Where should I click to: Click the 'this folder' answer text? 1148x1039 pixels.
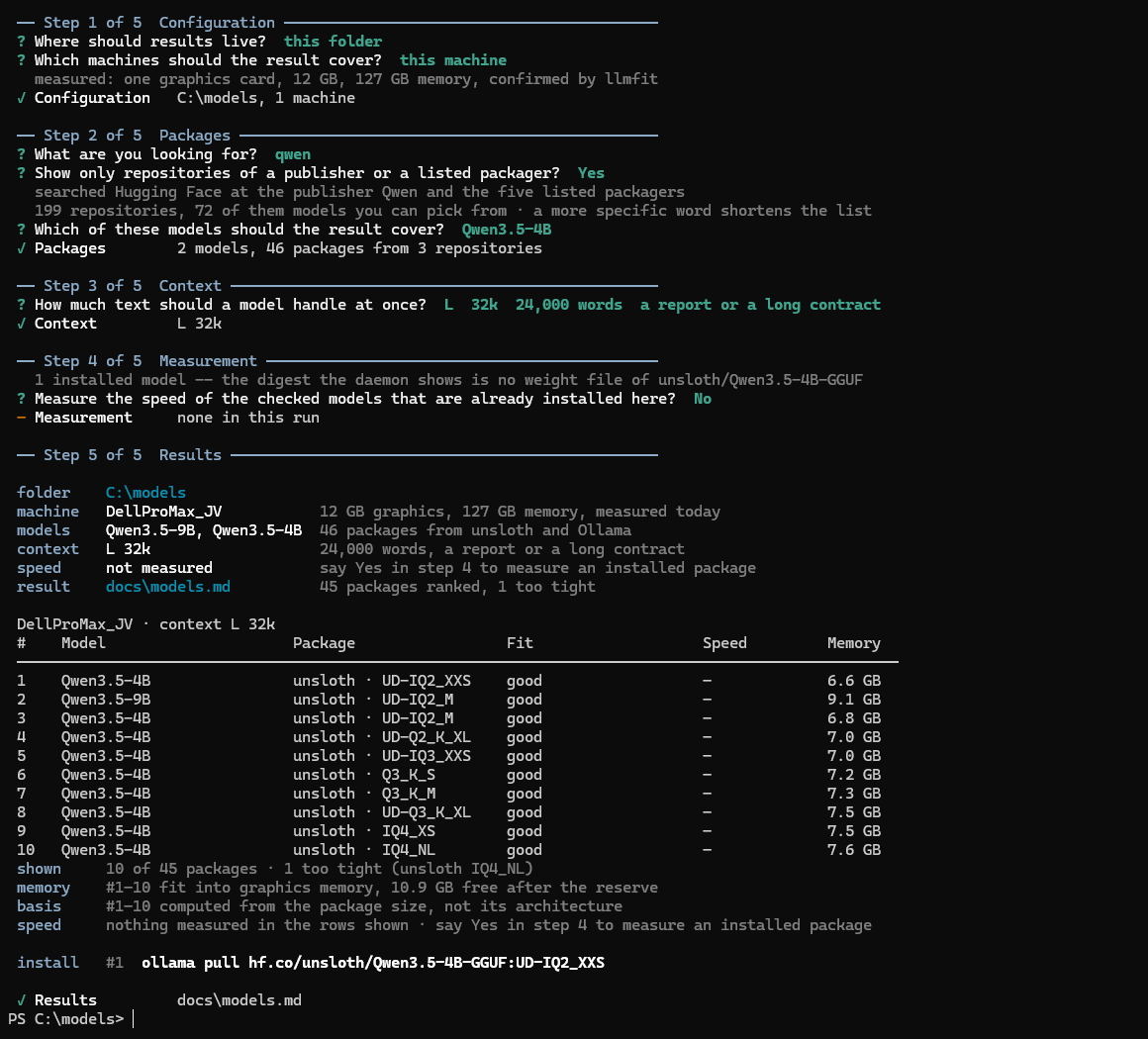[333, 41]
